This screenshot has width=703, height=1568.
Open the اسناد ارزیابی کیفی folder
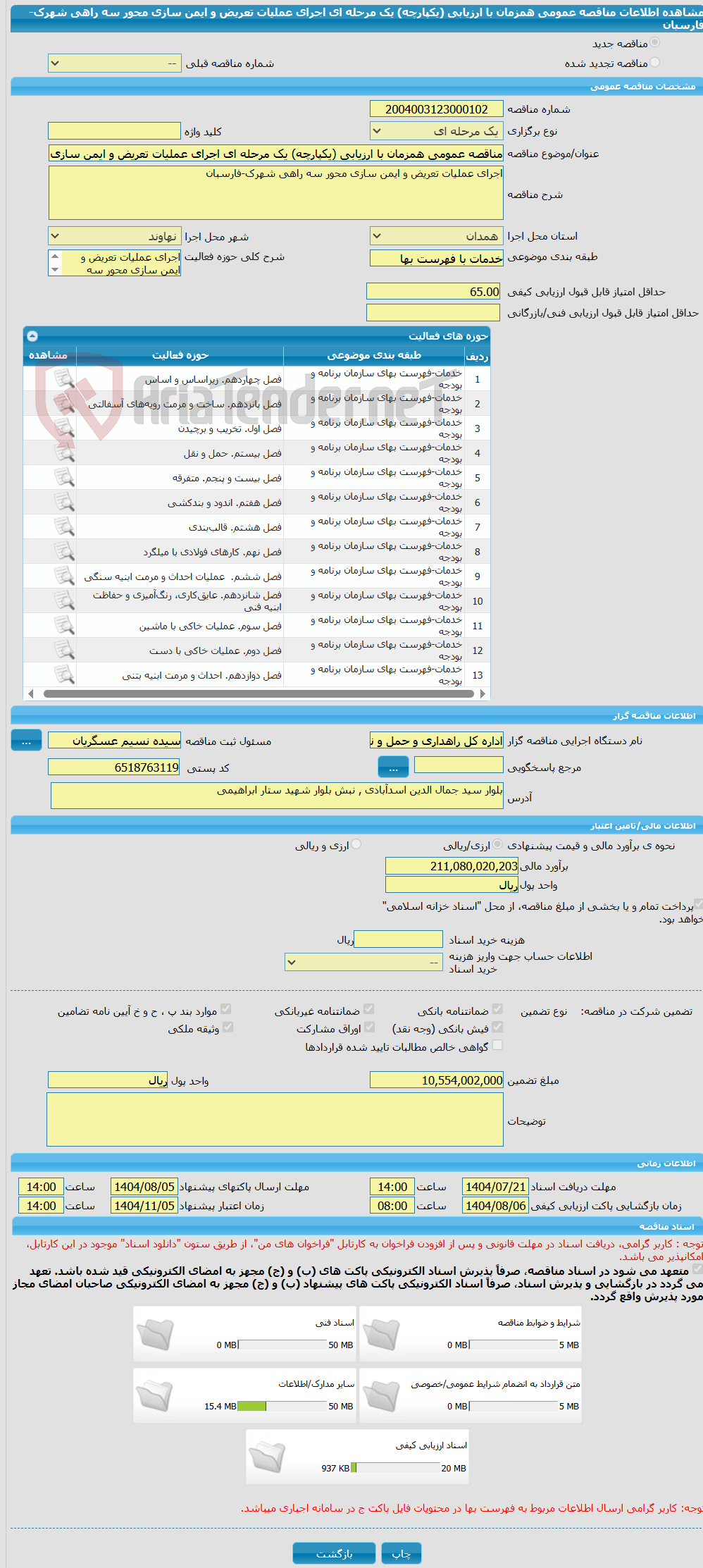coord(268,1456)
